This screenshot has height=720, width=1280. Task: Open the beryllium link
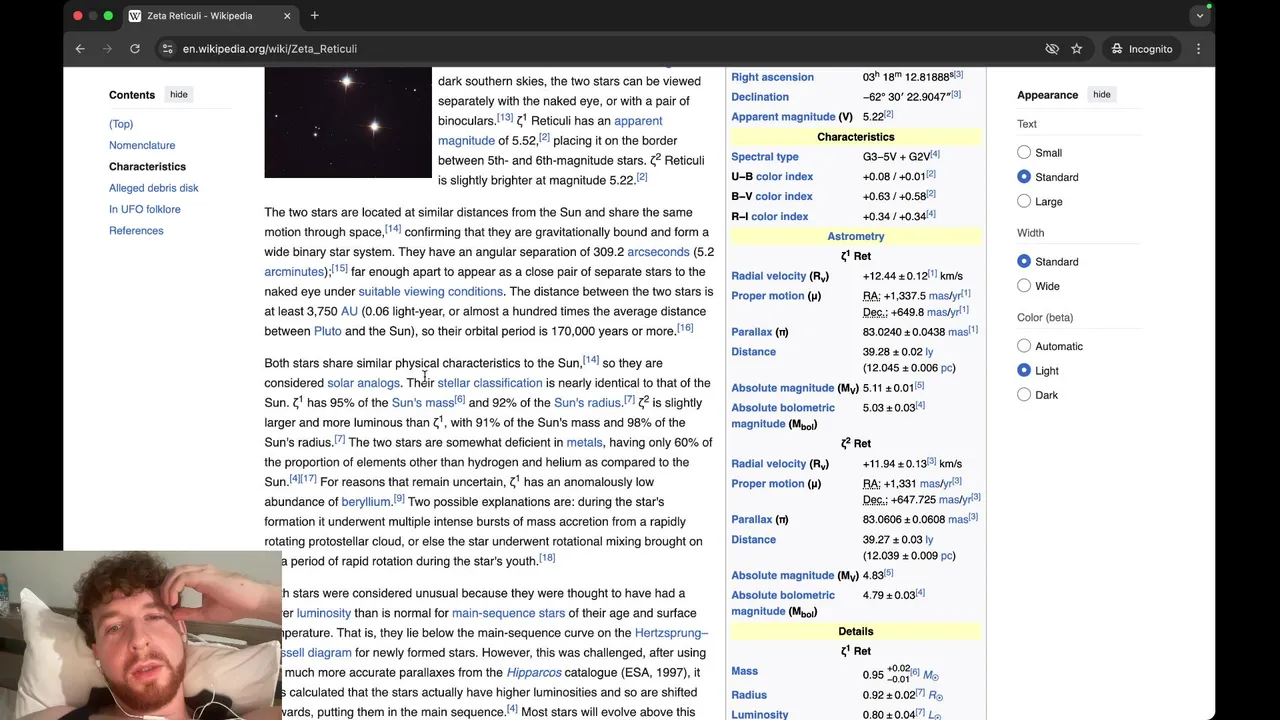(x=365, y=502)
